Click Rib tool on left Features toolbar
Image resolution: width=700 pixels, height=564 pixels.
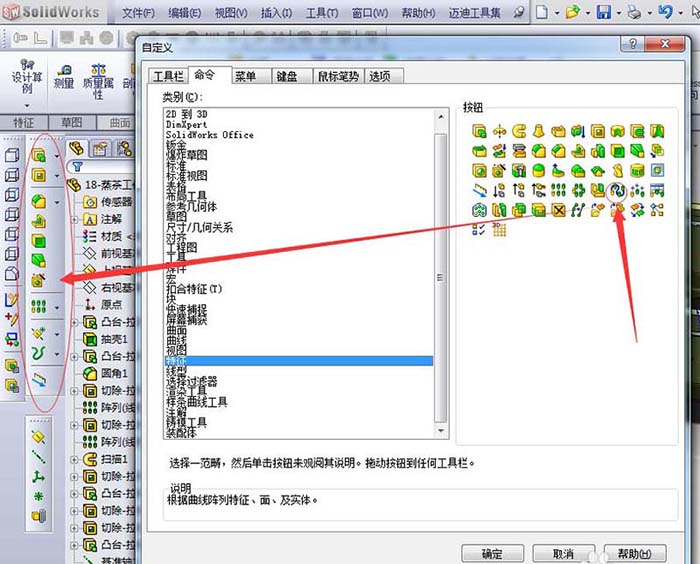(39, 221)
